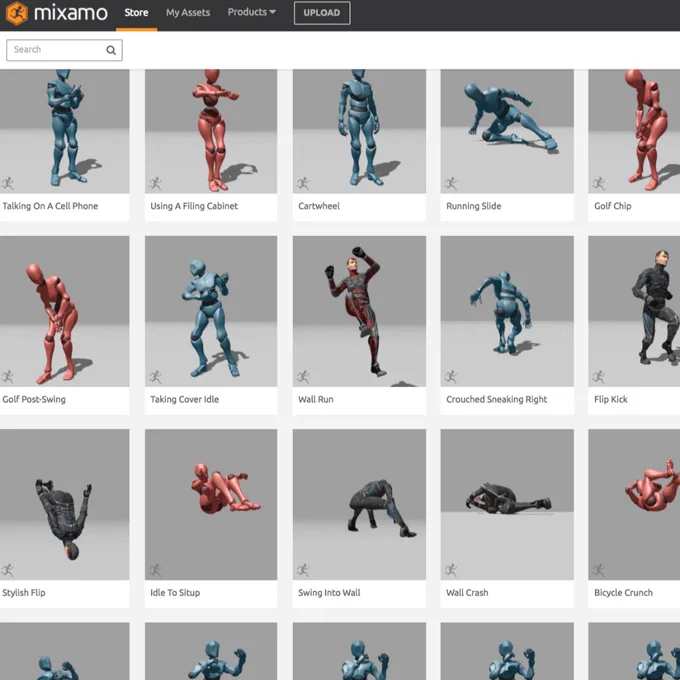Click the 'Stylish Flip' title text
The height and width of the screenshot is (680, 680).
[24, 593]
